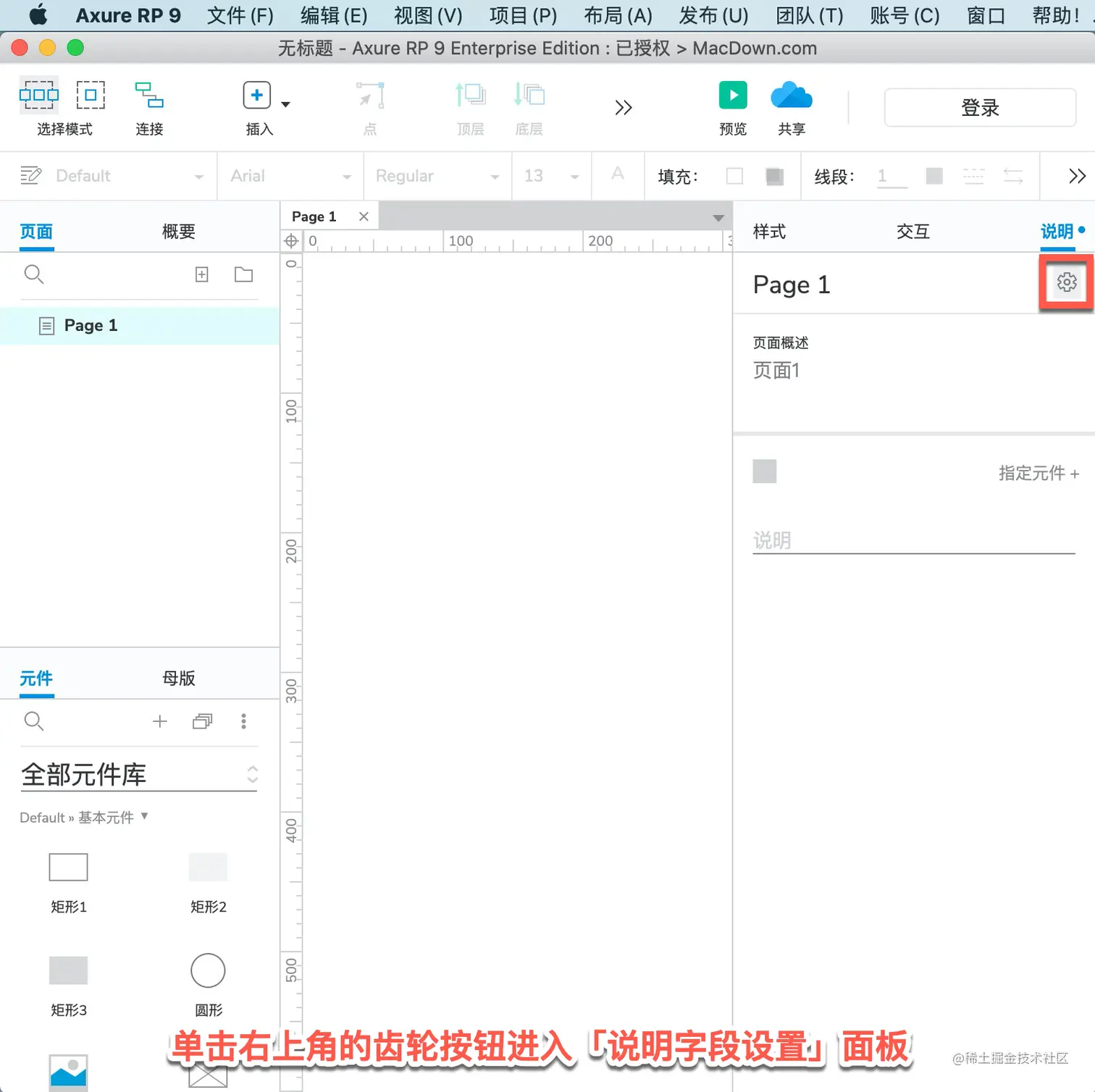Open the libraries more options dots menu

click(243, 721)
